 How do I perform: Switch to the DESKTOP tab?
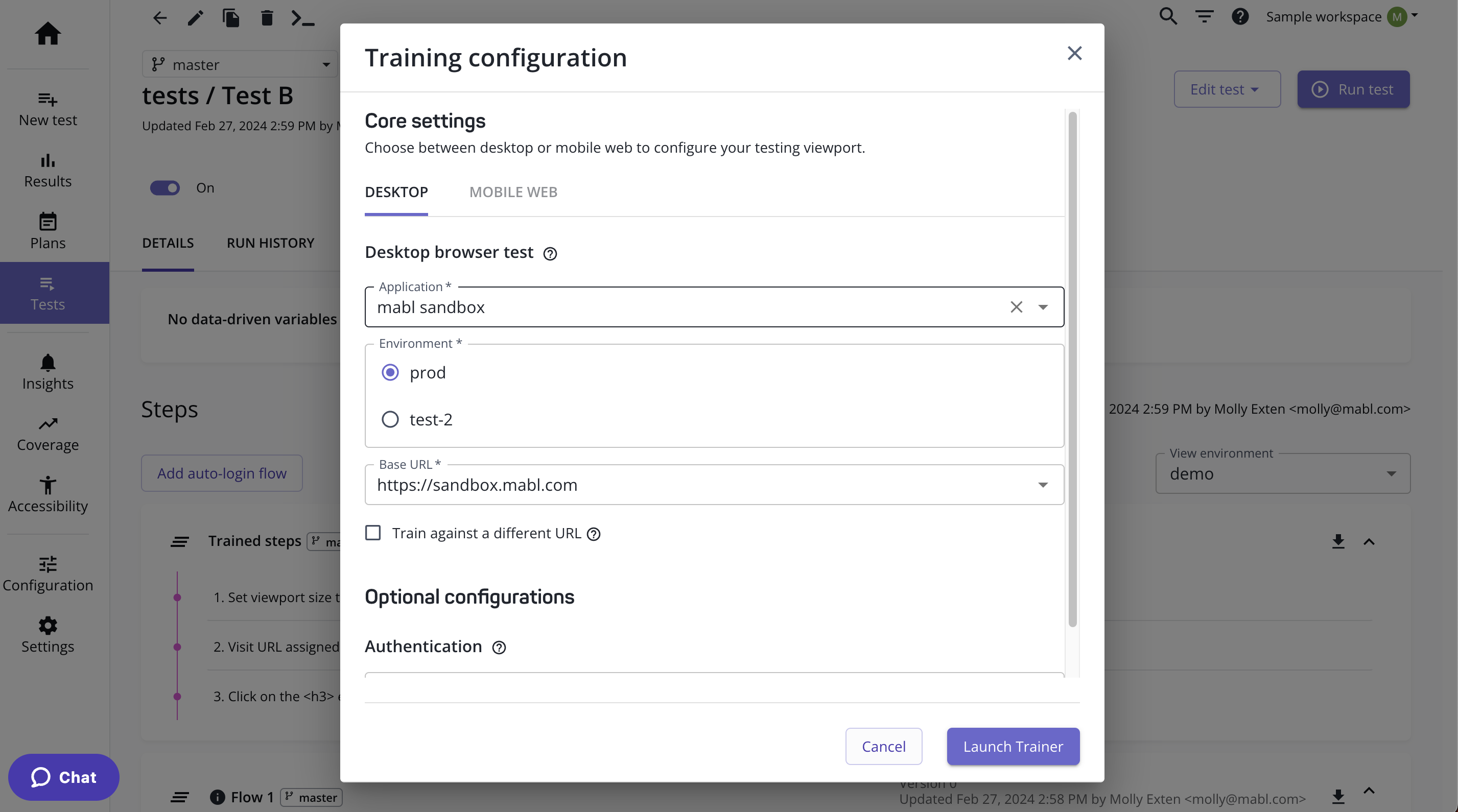[396, 193]
